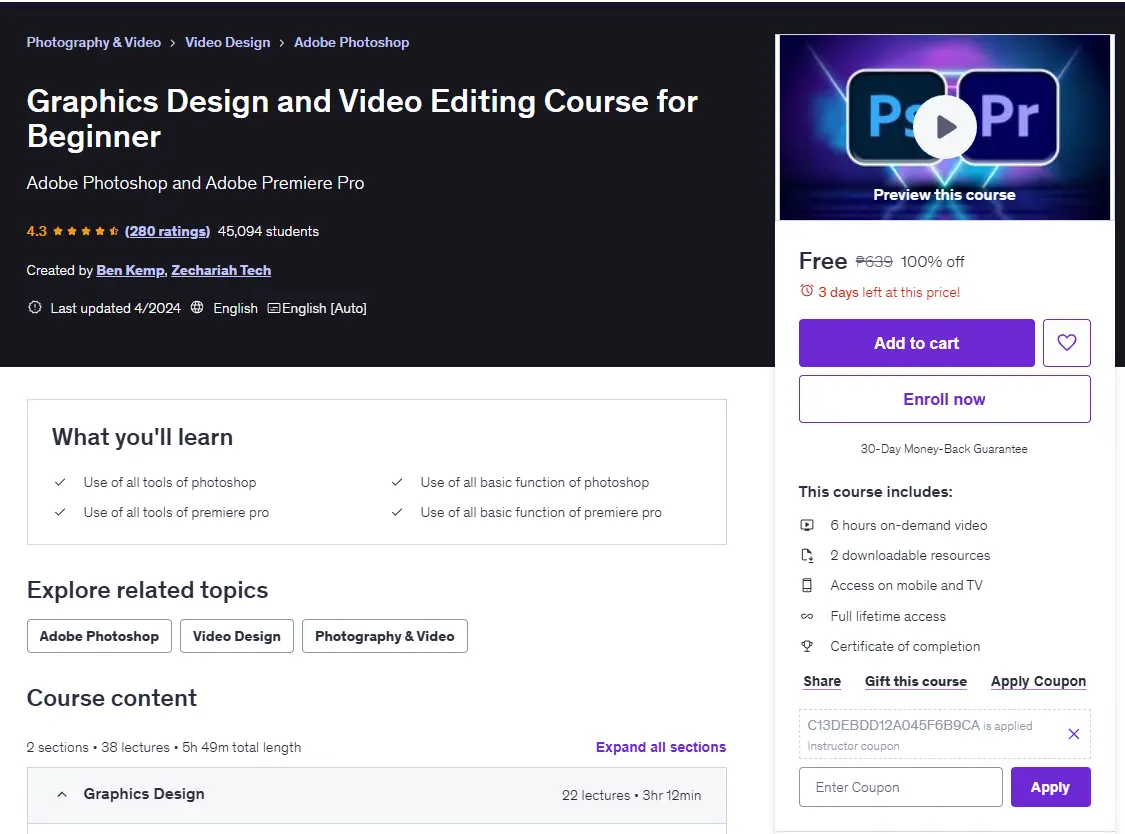Add the course to cart
This screenshot has height=834, width=1125.
(916, 343)
